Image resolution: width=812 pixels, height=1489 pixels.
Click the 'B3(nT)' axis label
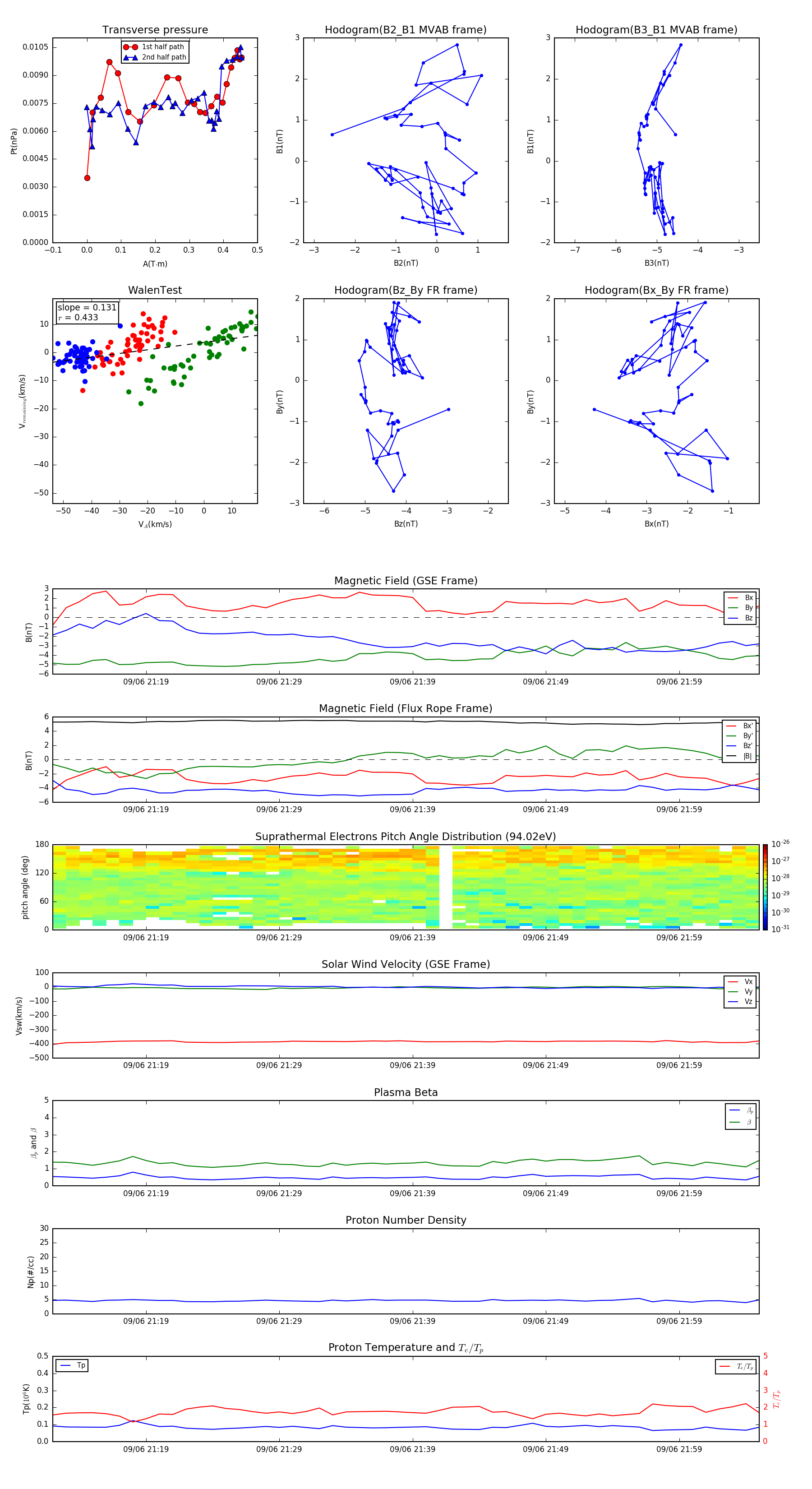656,263
